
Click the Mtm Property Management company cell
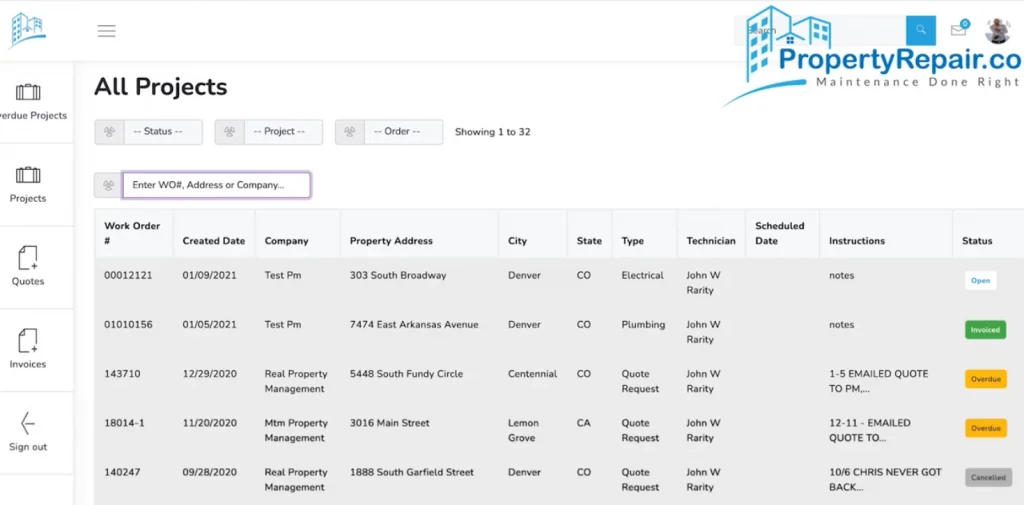pos(296,431)
